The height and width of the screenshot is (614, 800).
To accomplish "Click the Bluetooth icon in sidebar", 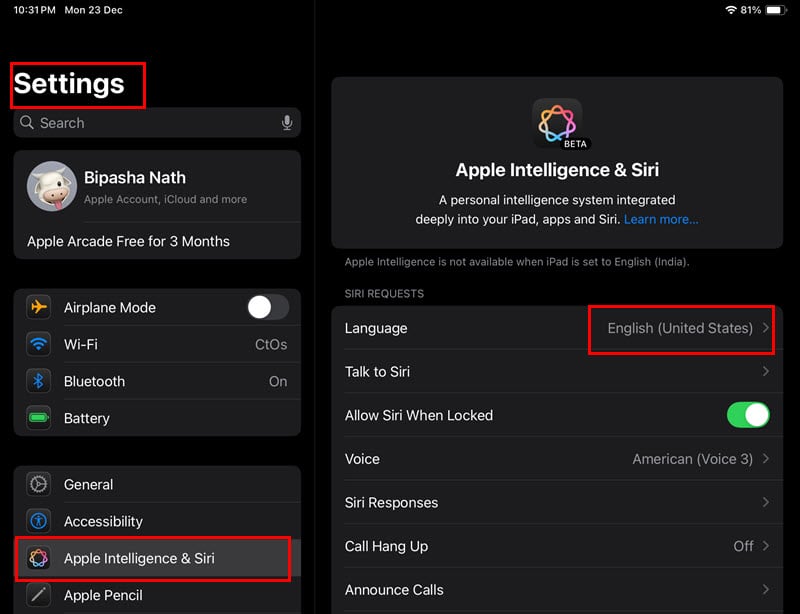I will pos(39,381).
